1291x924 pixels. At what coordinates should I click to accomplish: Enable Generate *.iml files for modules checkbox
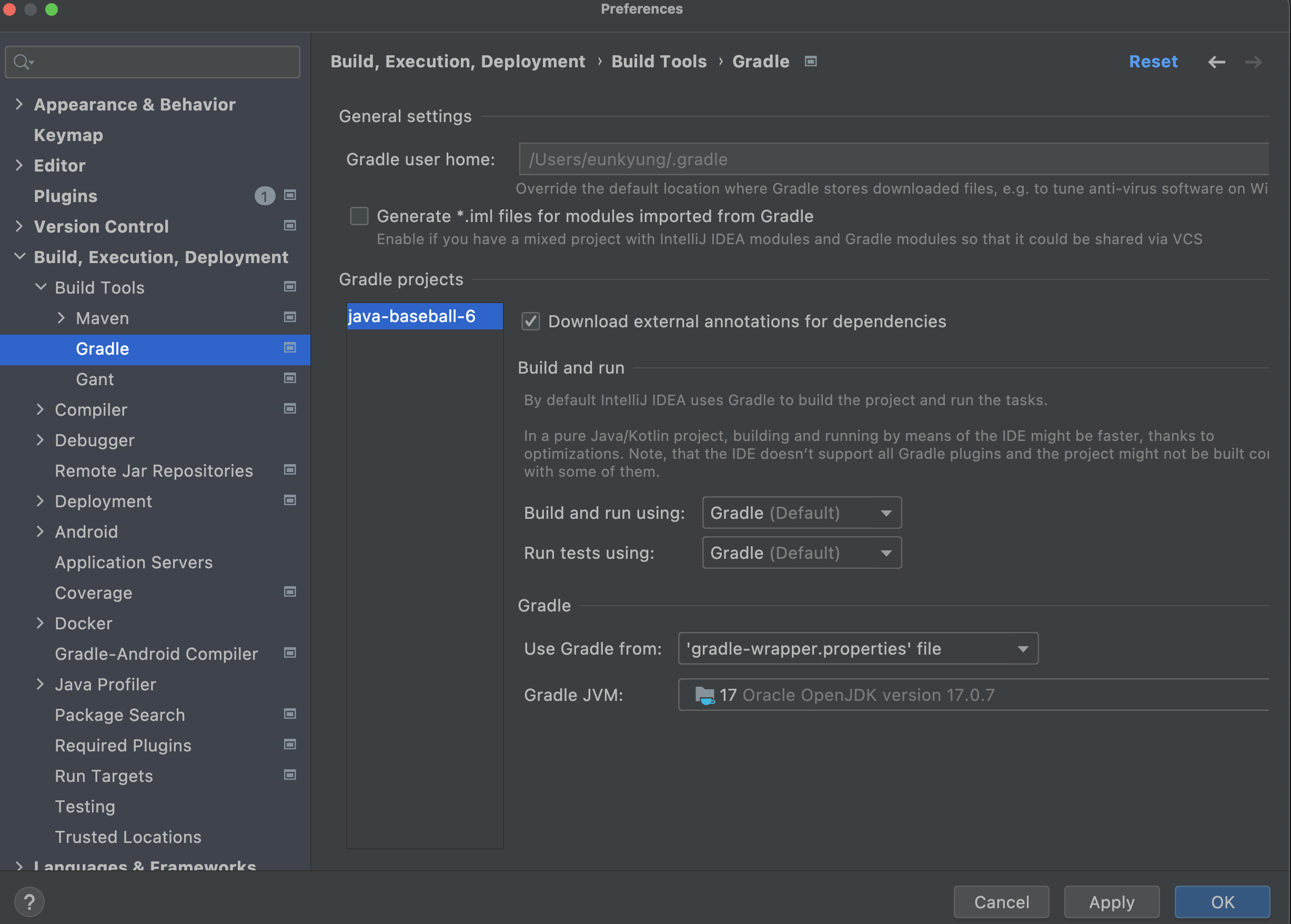point(359,216)
